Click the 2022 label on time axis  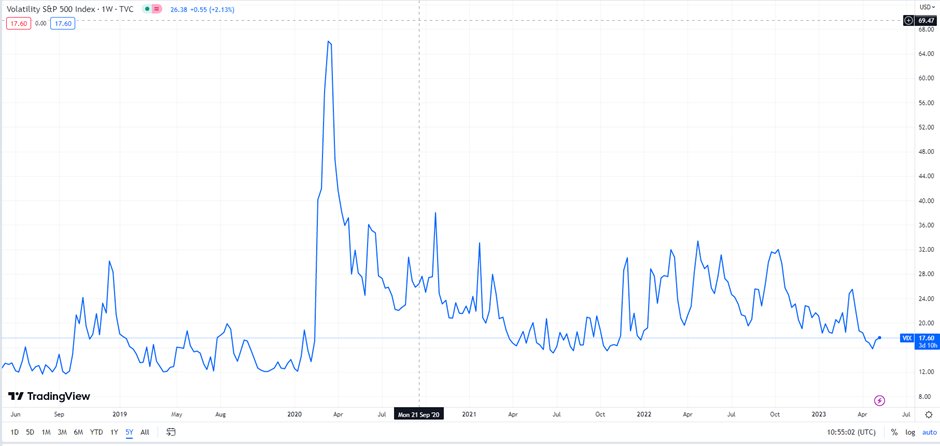644,414
